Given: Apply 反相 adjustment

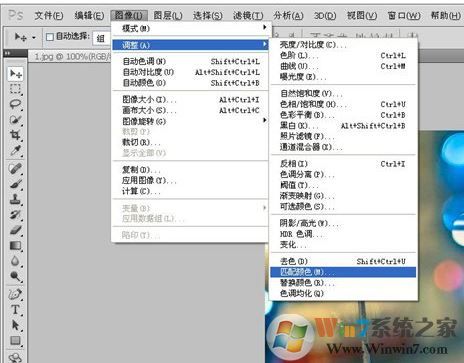Looking at the screenshot, I should tap(343, 164).
